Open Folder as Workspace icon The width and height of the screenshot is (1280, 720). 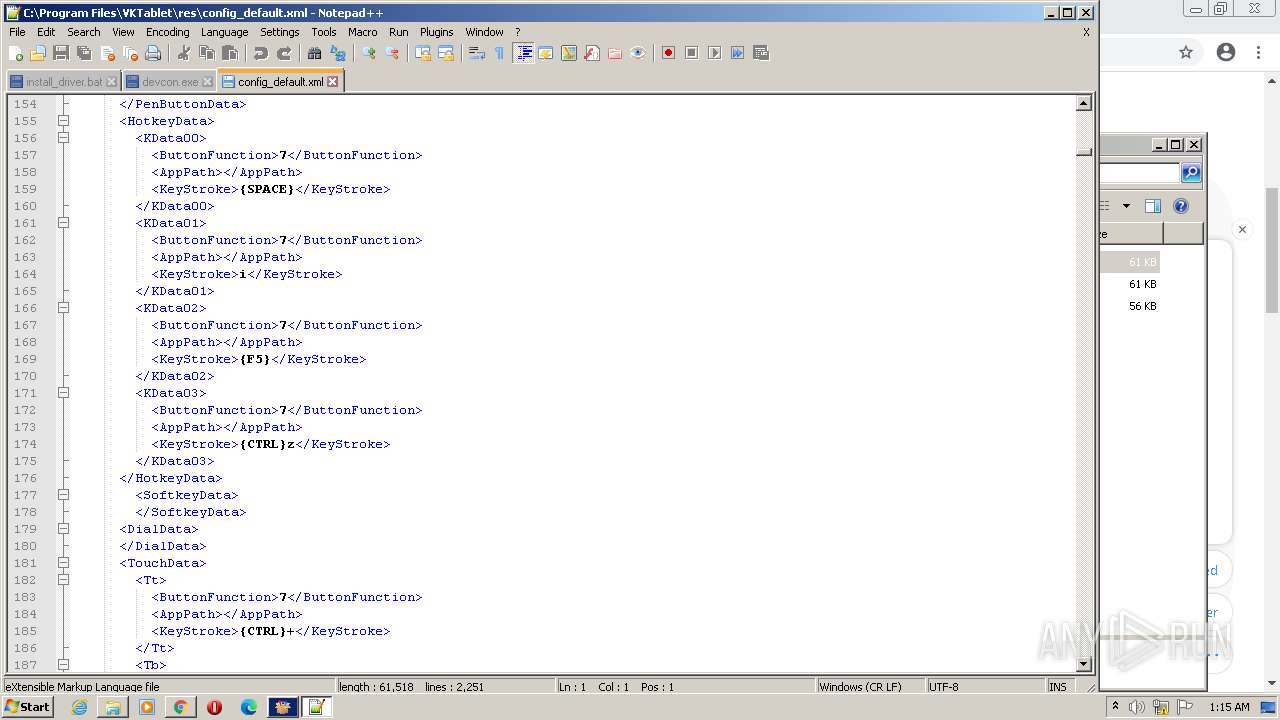click(x=615, y=53)
